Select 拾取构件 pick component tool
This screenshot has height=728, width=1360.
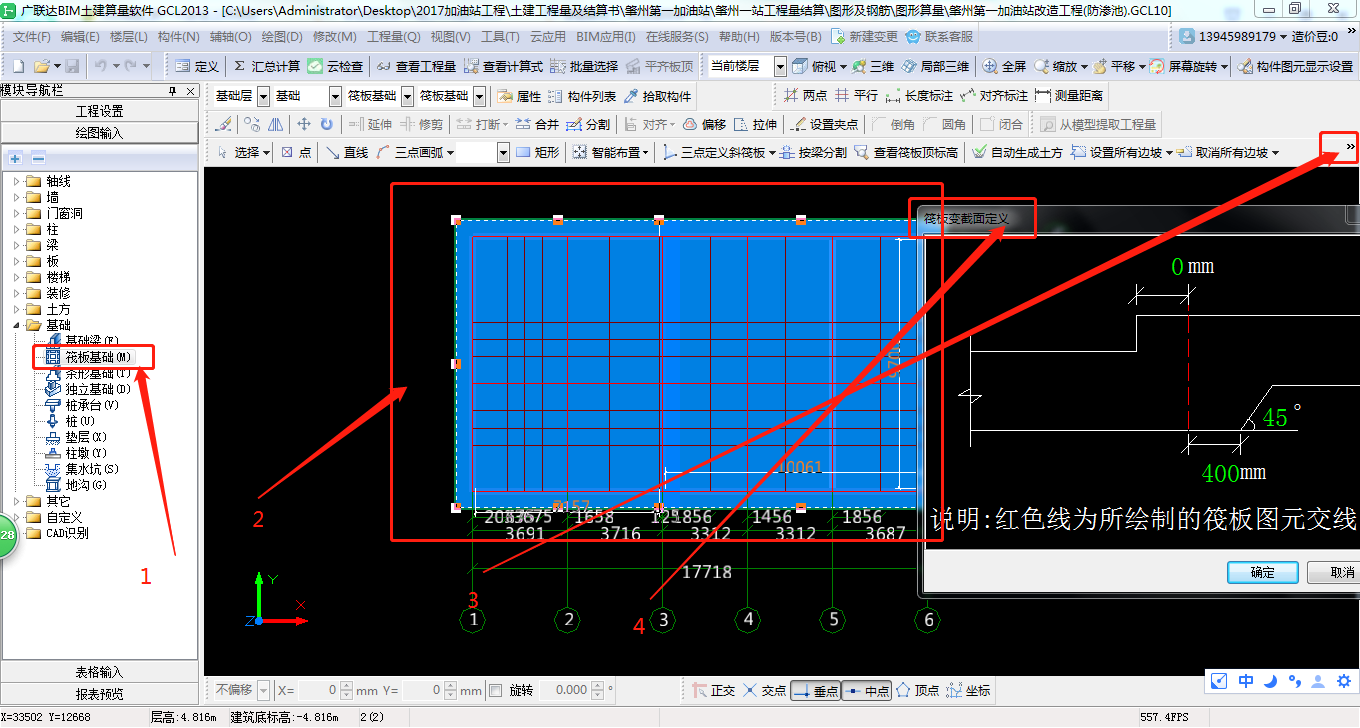click(x=657, y=96)
